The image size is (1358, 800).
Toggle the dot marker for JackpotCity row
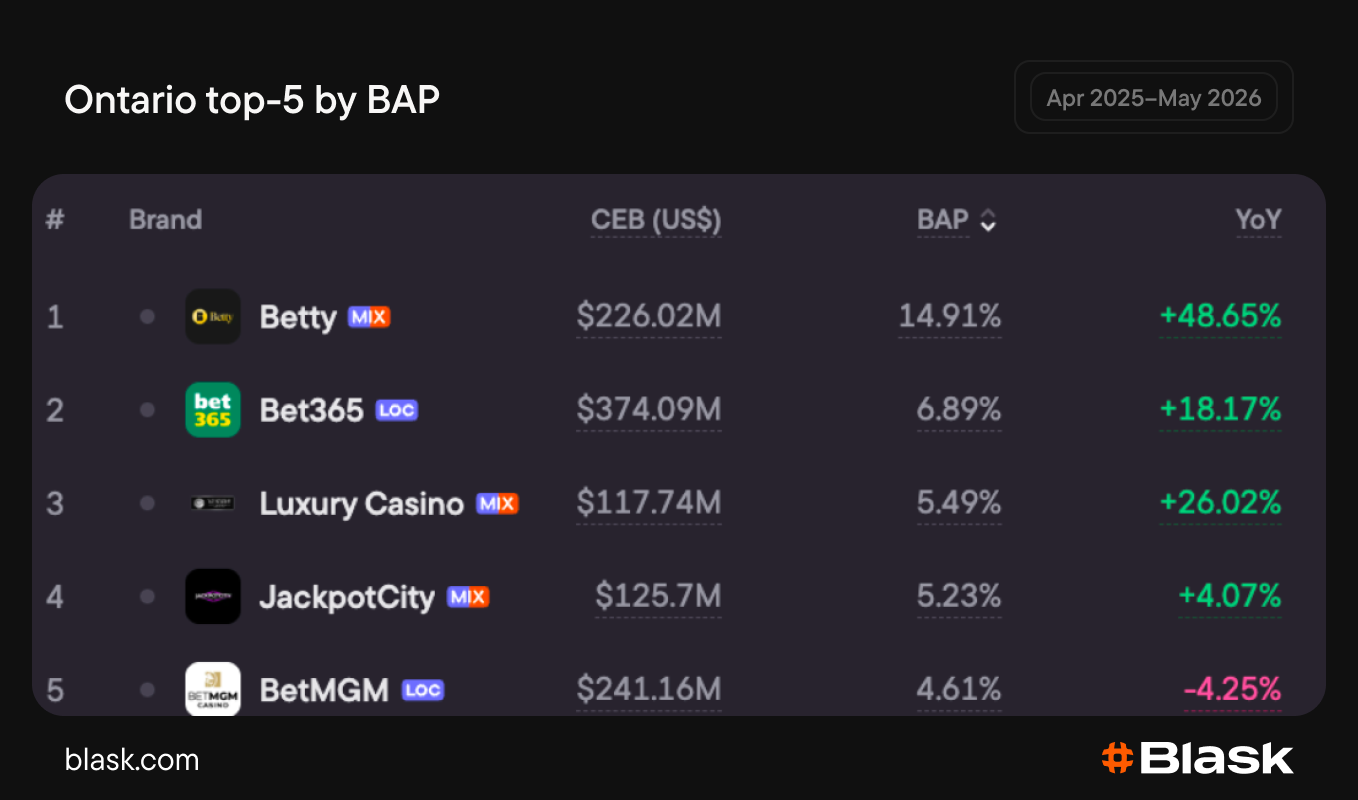click(147, 597)
